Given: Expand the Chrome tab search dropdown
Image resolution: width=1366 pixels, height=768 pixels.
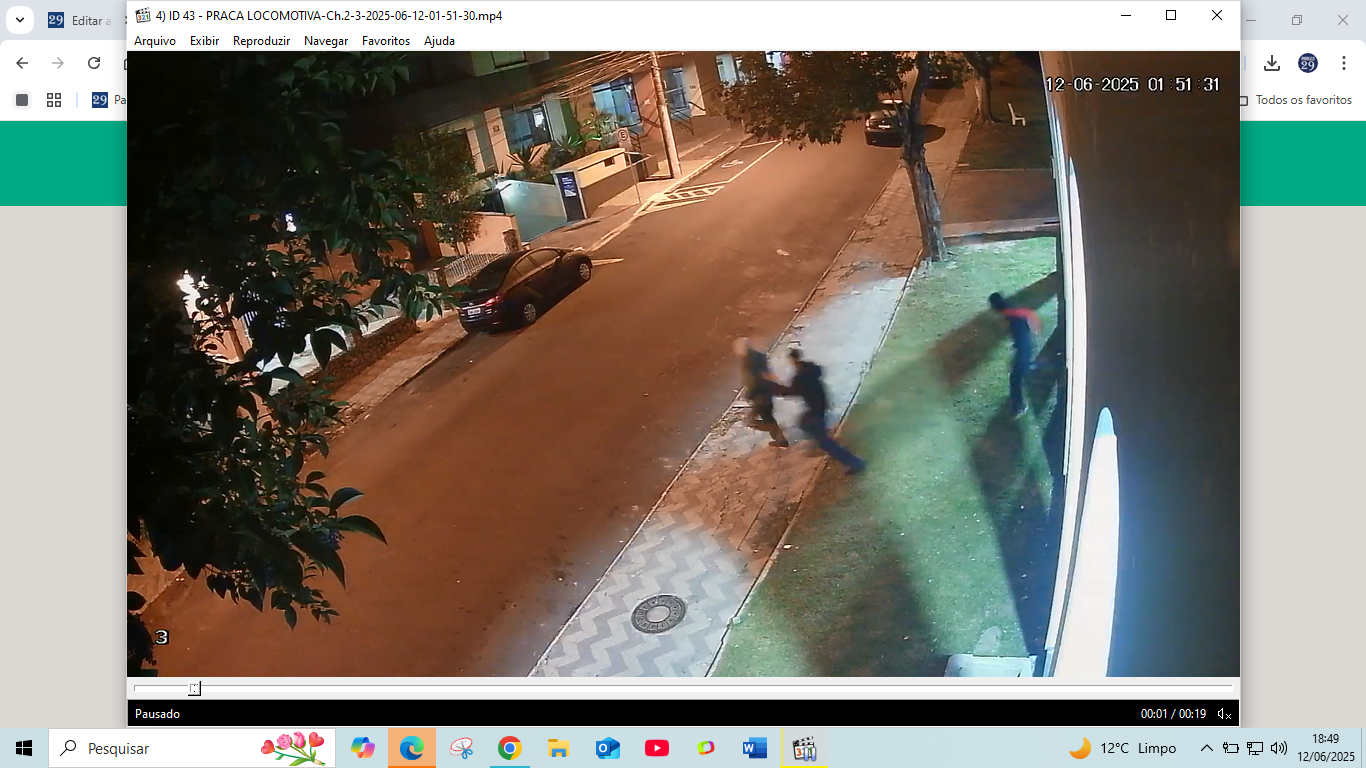Looking at the screenshot, I should 19,20.
